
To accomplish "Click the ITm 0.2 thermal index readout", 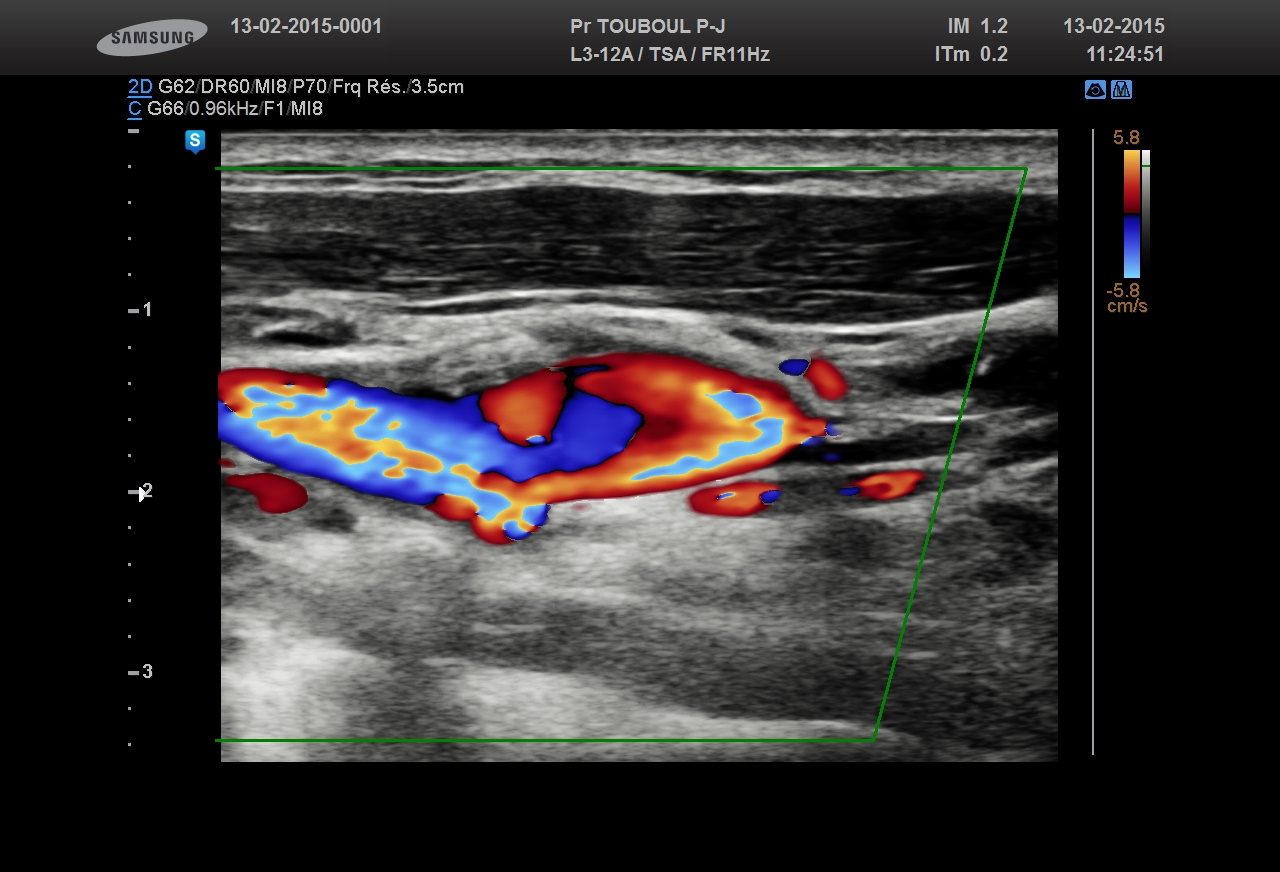I will coord(971,54).
